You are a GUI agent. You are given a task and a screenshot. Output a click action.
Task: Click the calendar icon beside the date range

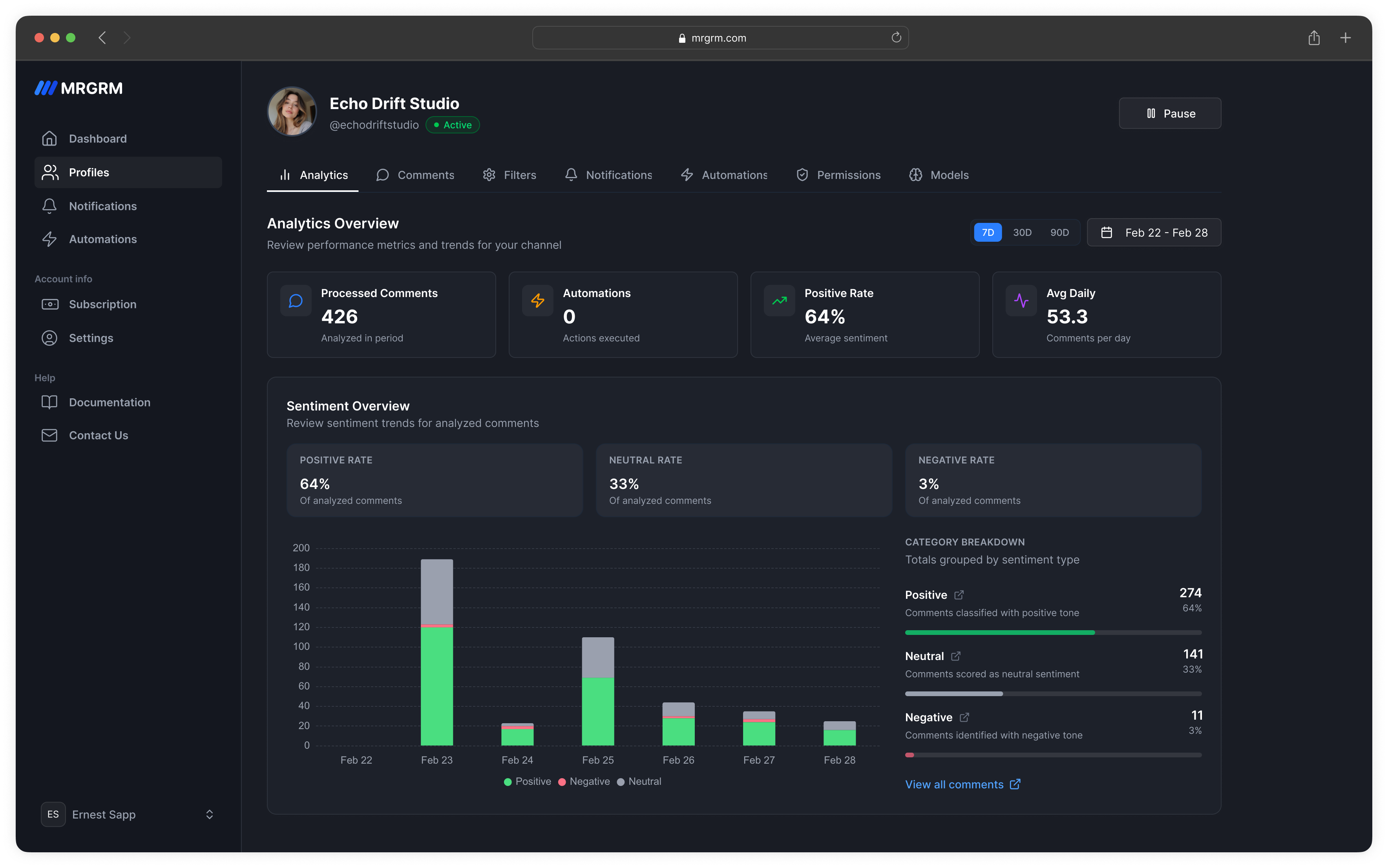click(x=1107, y=232)
